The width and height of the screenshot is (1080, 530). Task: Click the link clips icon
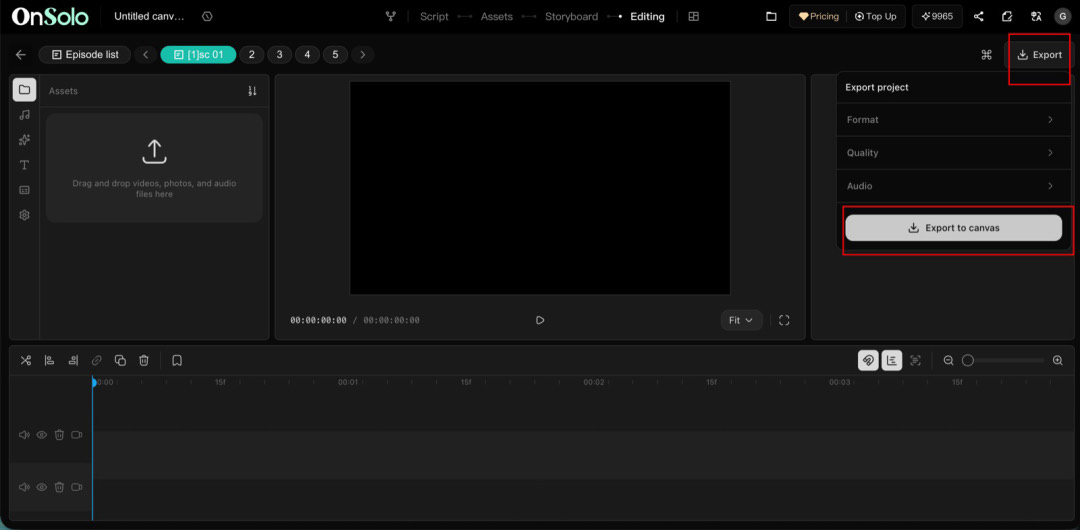(97, 360)
